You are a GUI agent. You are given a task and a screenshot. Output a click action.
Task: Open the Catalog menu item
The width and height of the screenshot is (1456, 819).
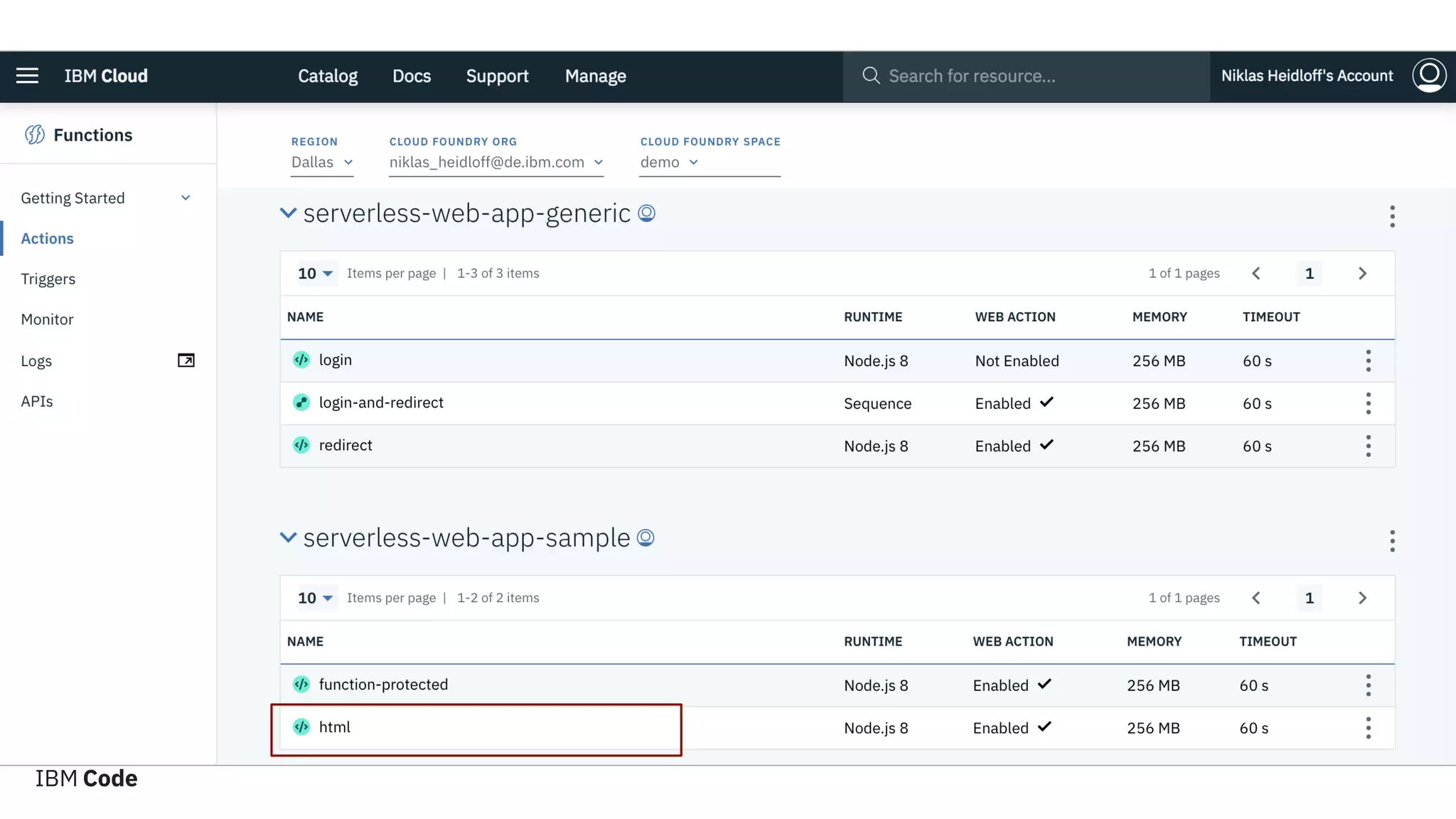327,76
